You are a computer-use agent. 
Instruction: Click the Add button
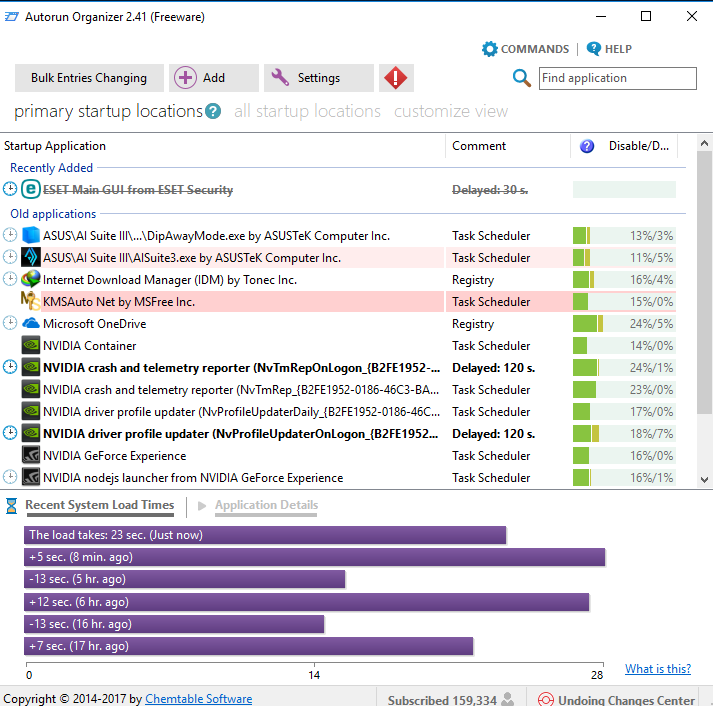[214, 78]
